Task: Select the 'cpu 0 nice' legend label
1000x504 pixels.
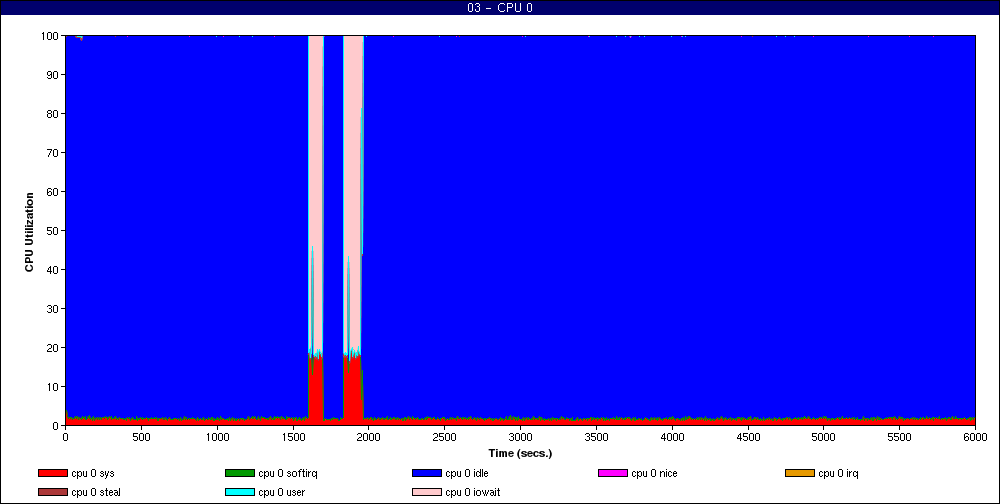Action: click(654, 473)
